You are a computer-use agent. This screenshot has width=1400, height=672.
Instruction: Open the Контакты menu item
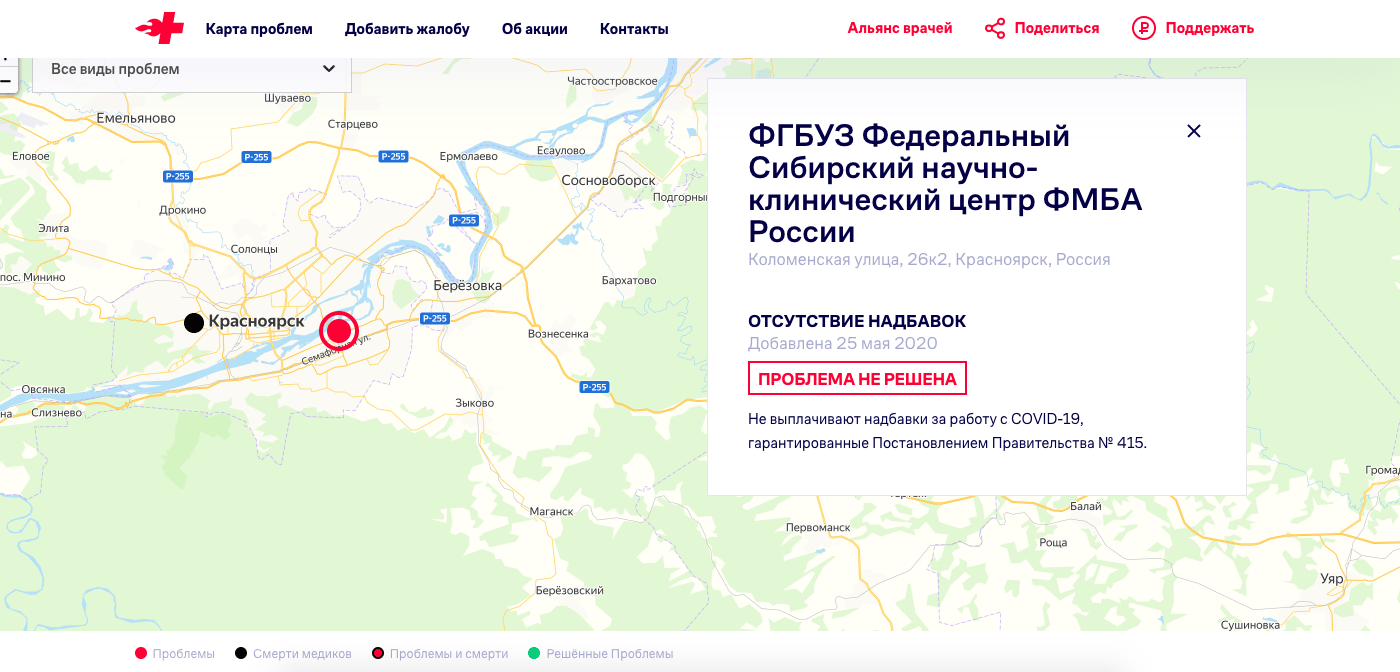[x=634, y=29]
